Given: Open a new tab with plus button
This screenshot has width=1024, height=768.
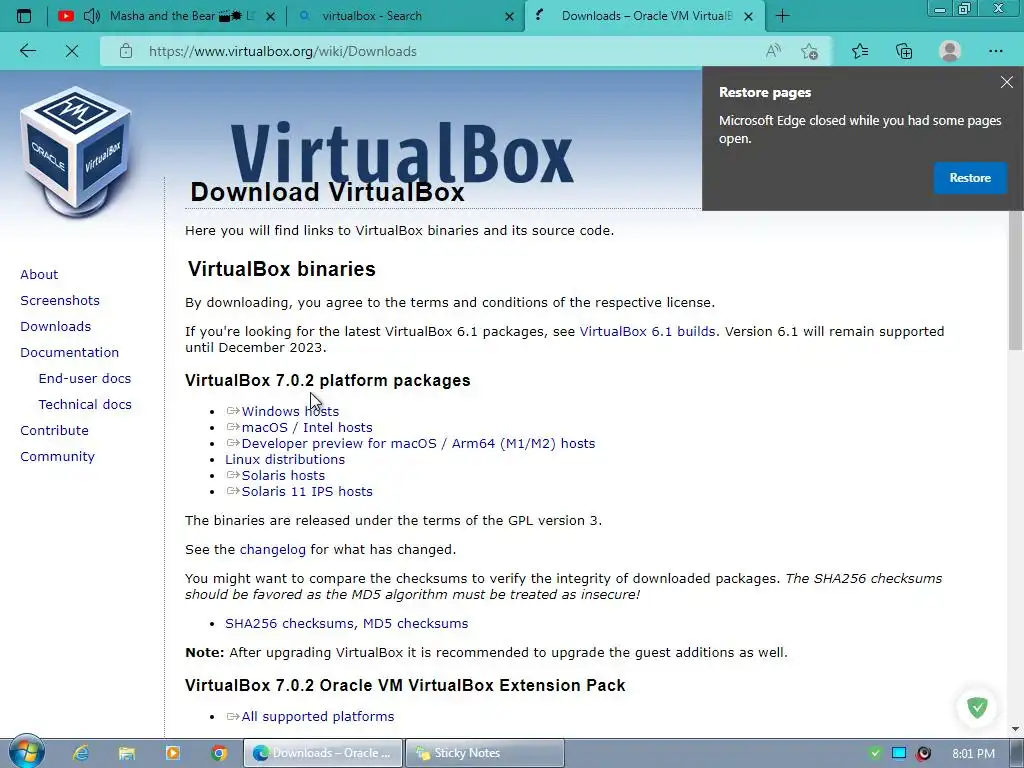Looking at the screenshot, I should 782,16.
